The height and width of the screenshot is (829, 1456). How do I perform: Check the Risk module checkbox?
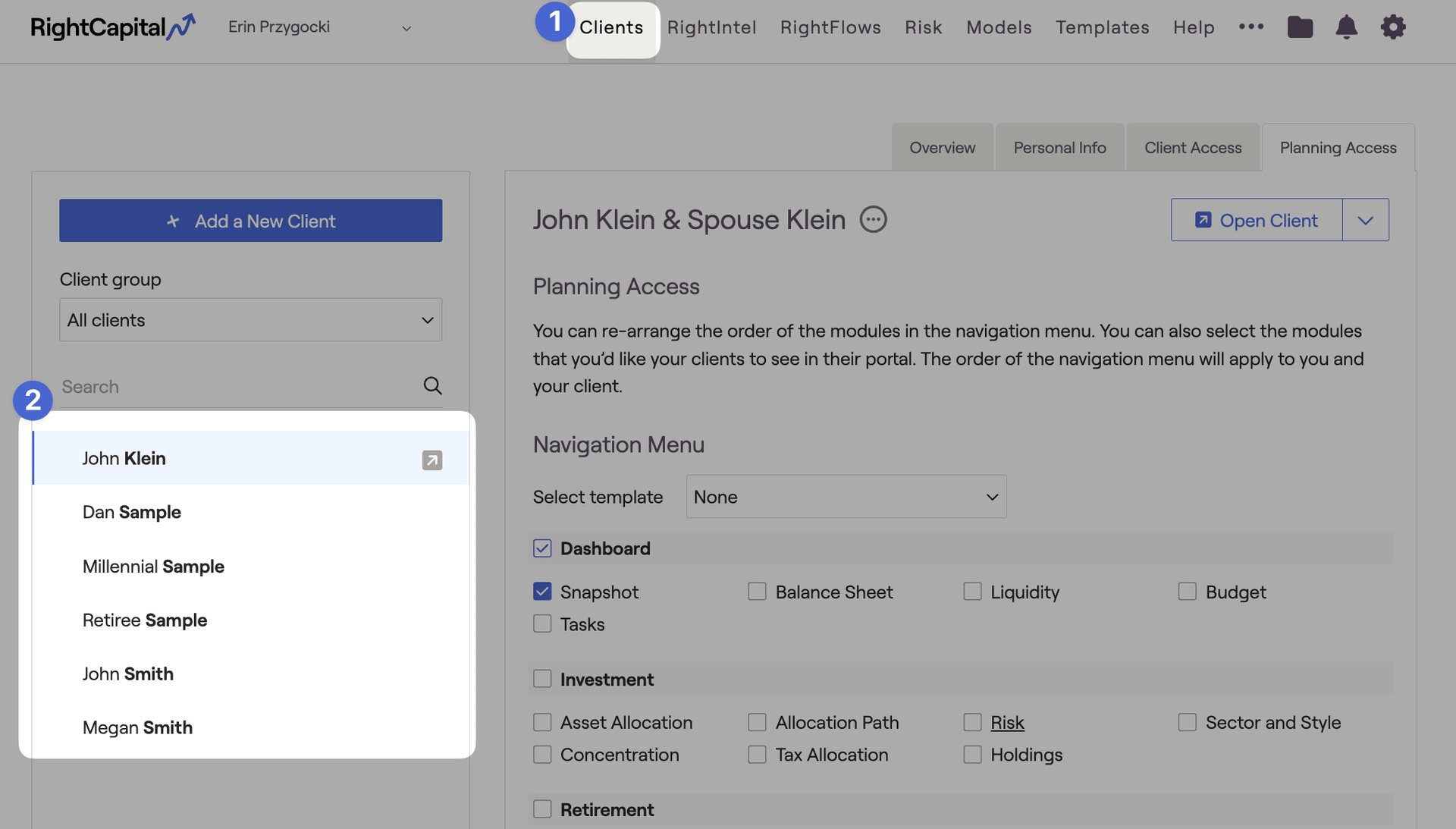972,722
